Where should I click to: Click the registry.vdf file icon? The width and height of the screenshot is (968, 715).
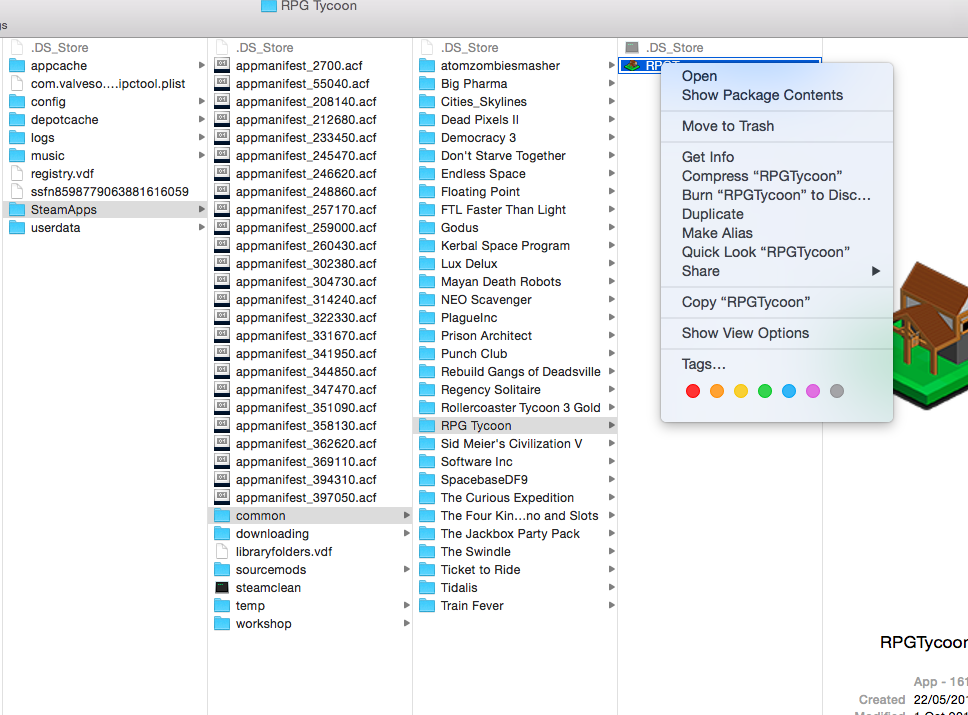(x=17, y=174)
